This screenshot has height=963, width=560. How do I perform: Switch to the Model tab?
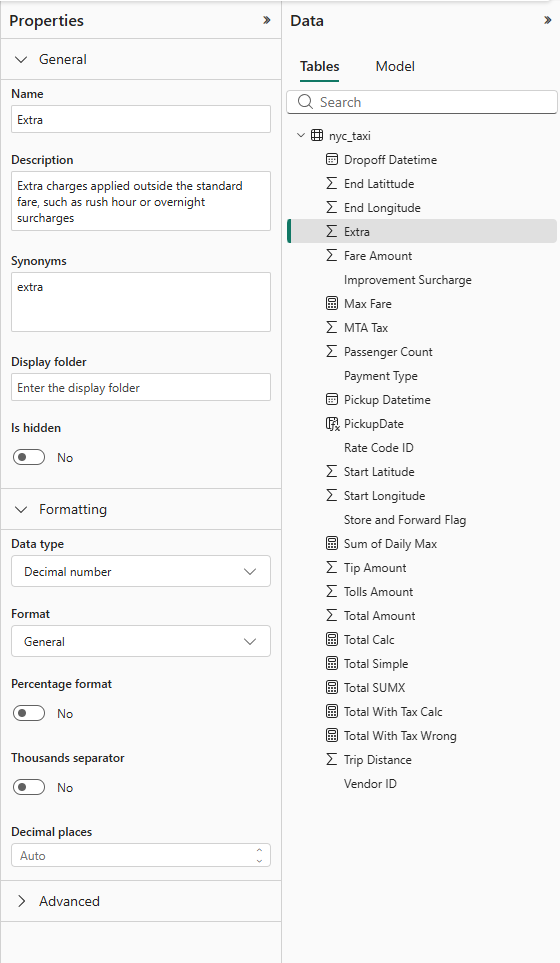point(395,66)
